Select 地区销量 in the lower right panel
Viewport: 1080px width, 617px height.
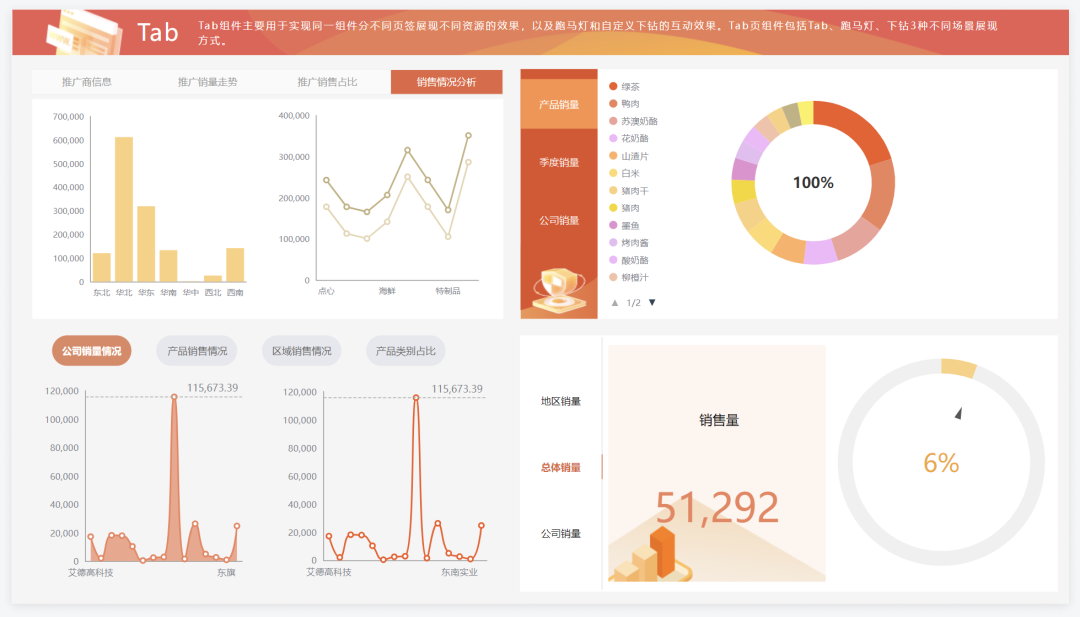point(561,401)
